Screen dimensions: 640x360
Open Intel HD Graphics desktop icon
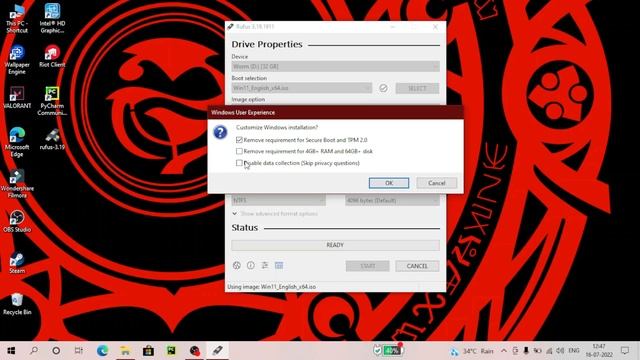(x=52, y=18)
